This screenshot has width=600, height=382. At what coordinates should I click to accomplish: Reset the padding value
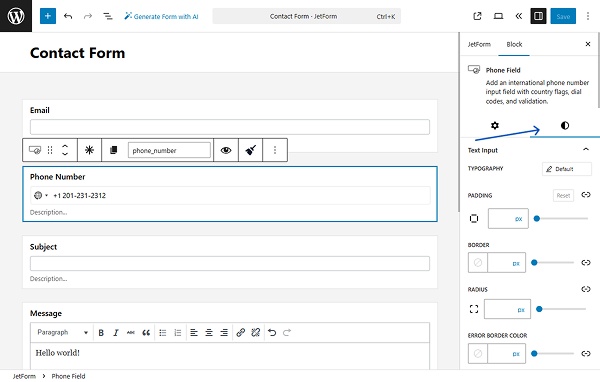(x=563, y=196)
